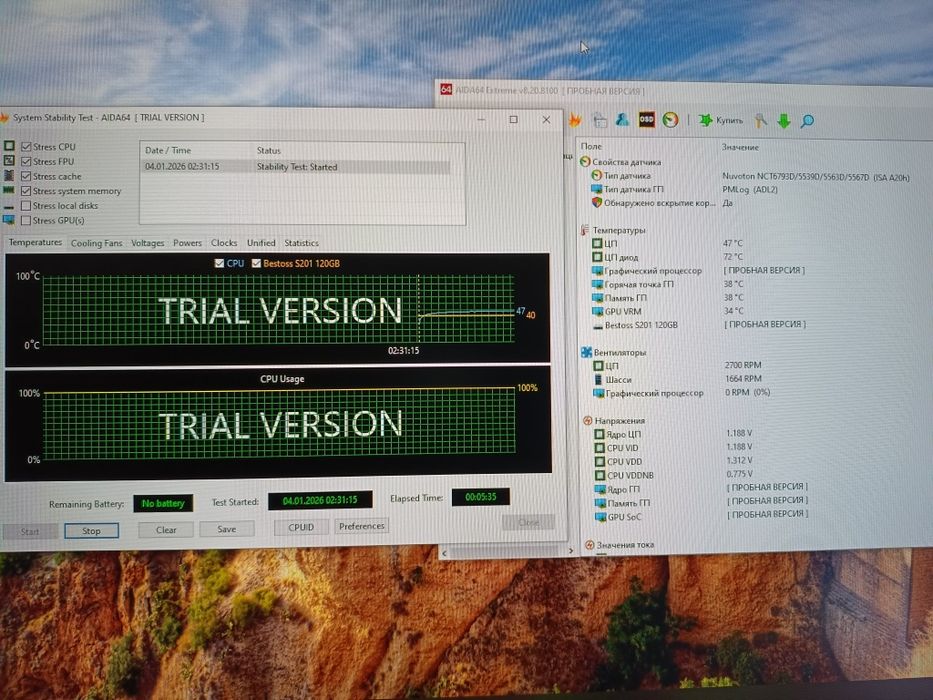Select the CPU VDDNB voltage row
Image resolution: width=933 pixels, height=700 pixels.
[x=674, y=475]
